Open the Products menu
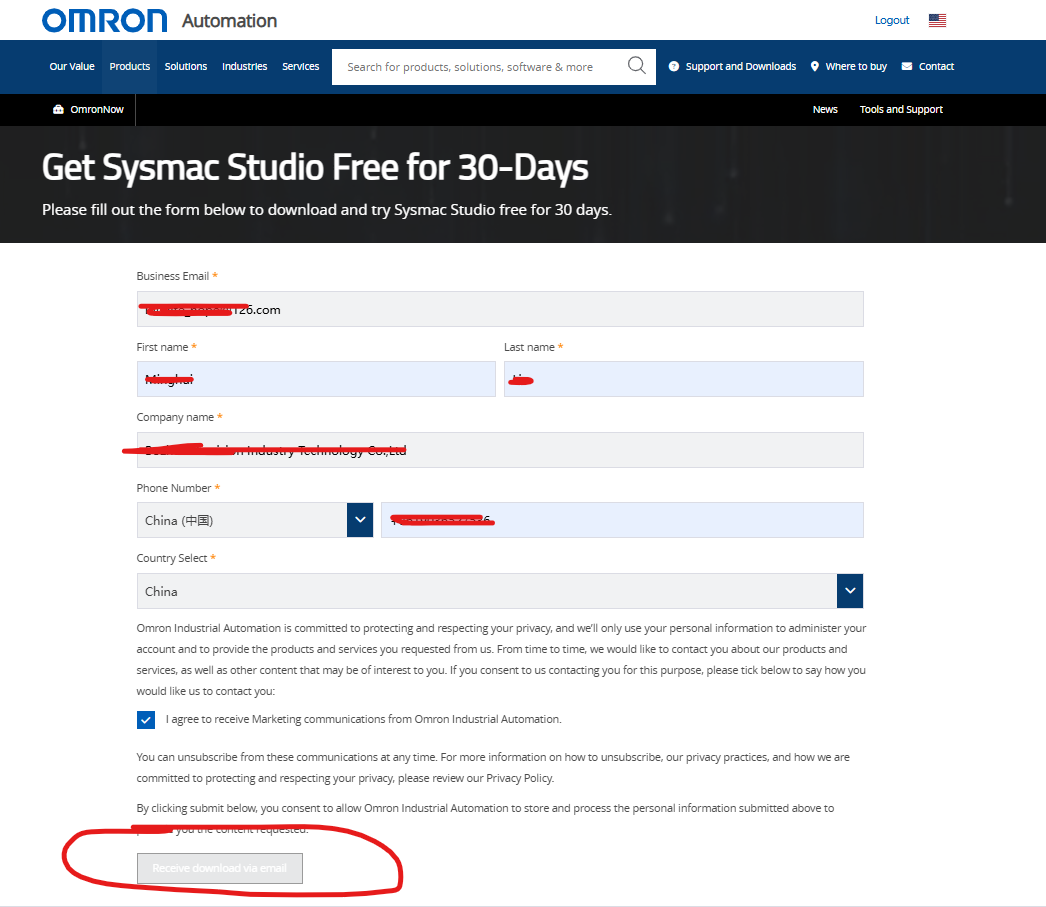1046x907 pixels. tap(130, 67)
